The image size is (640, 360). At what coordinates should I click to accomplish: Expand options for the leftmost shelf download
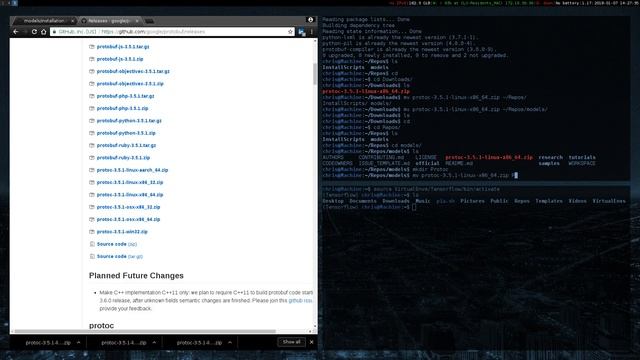tap(79, 342)
